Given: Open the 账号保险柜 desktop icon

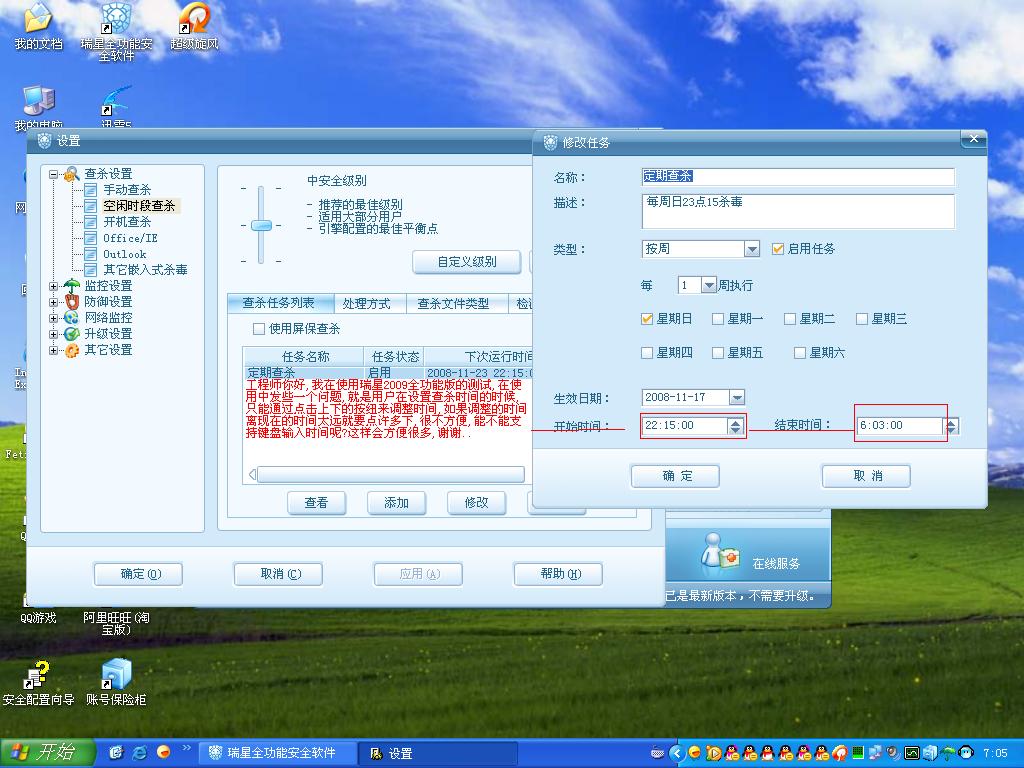Looking at the screenshot, I should tap(116, 674).
